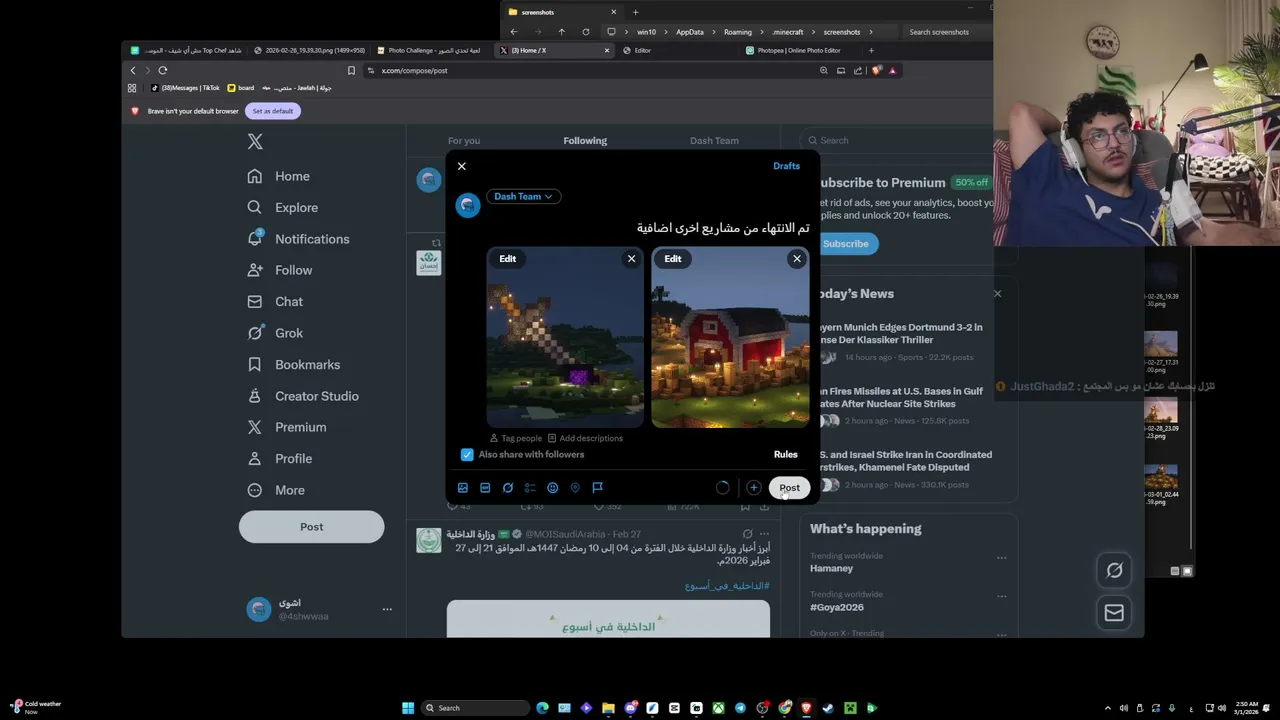
Task: Switch to the Editor browser tab
Action: click(x=675, y=50)
